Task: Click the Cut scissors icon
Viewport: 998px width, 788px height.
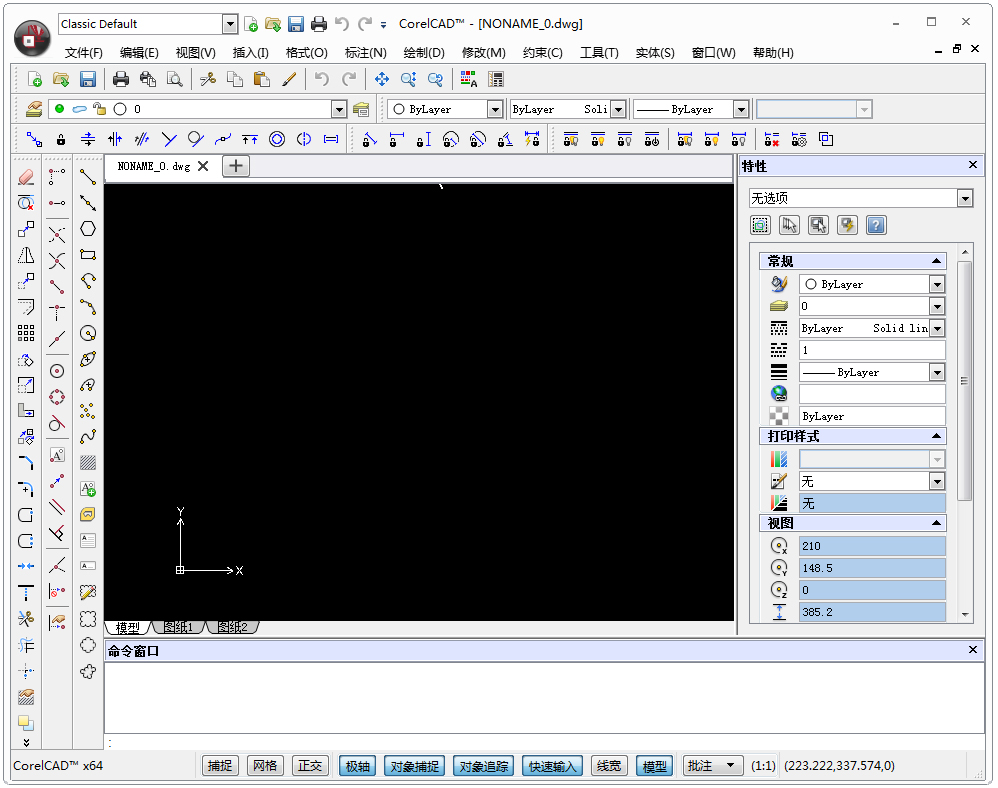Action: (208, 80)
